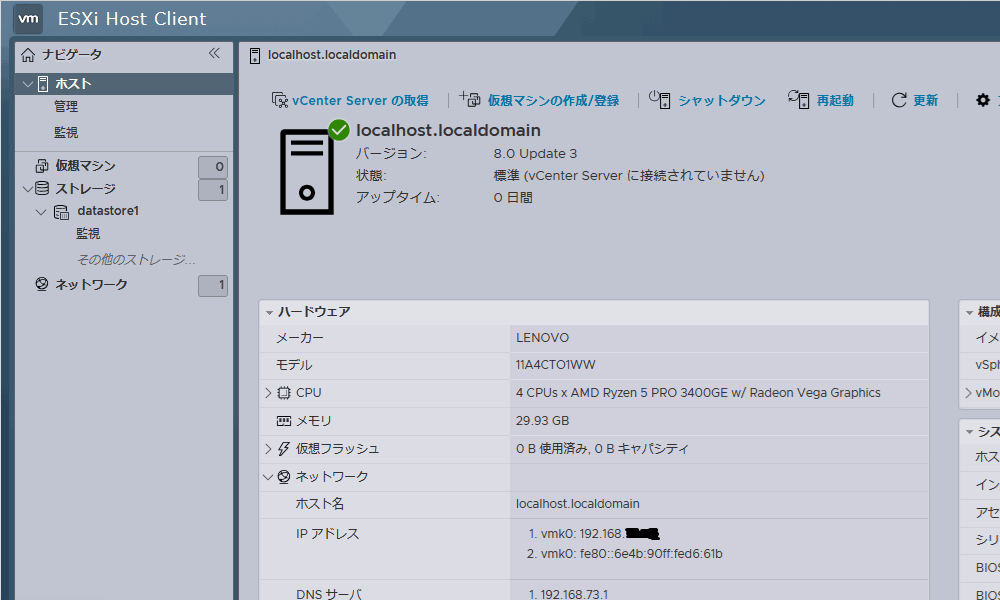1000x600 pixels.
Task: Expand the CPU hardware row
Action: [268, 393]
